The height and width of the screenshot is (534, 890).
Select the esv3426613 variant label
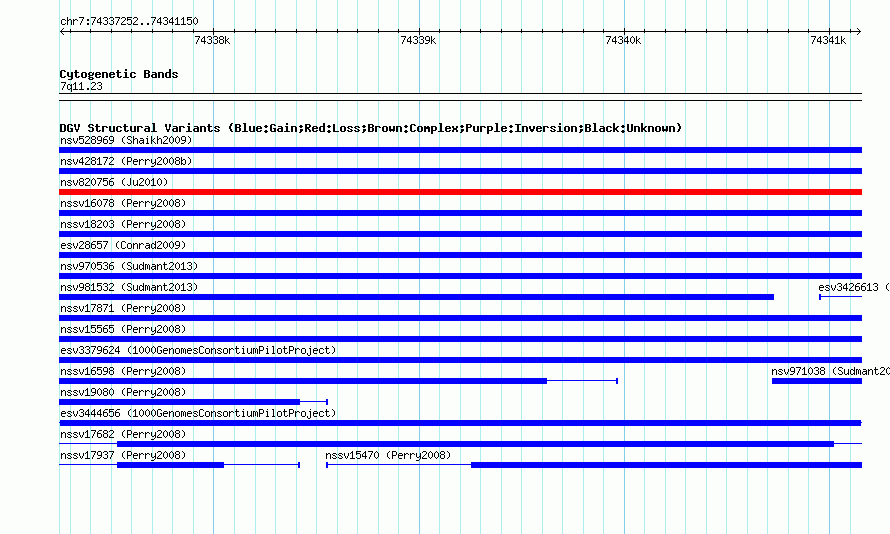(854, 287)
